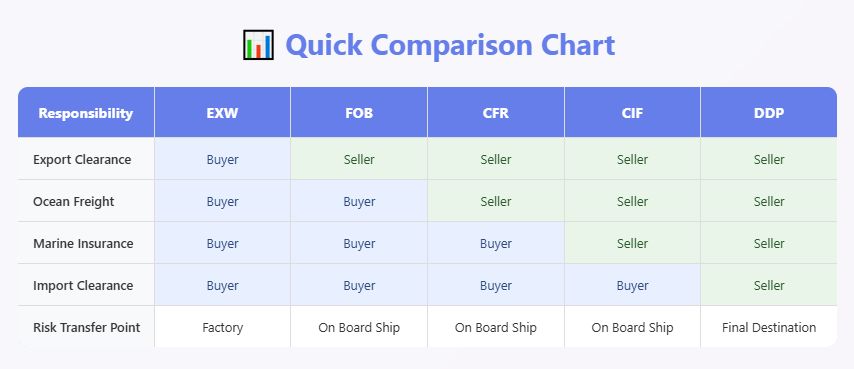Click the Ocean Freight row label
The image size is (854, 369).
pos(74,201)
